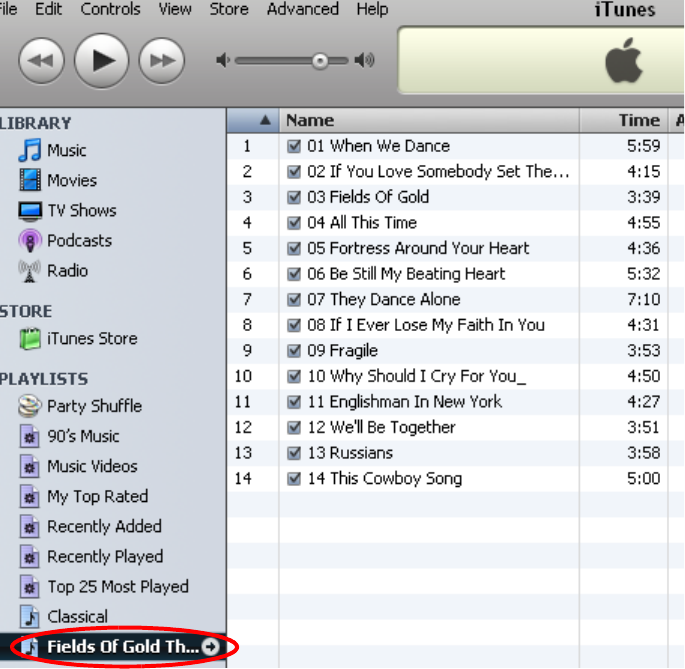Screen dimensions: 685x669
Task: Sort by the Time column header
Action: 624,120
